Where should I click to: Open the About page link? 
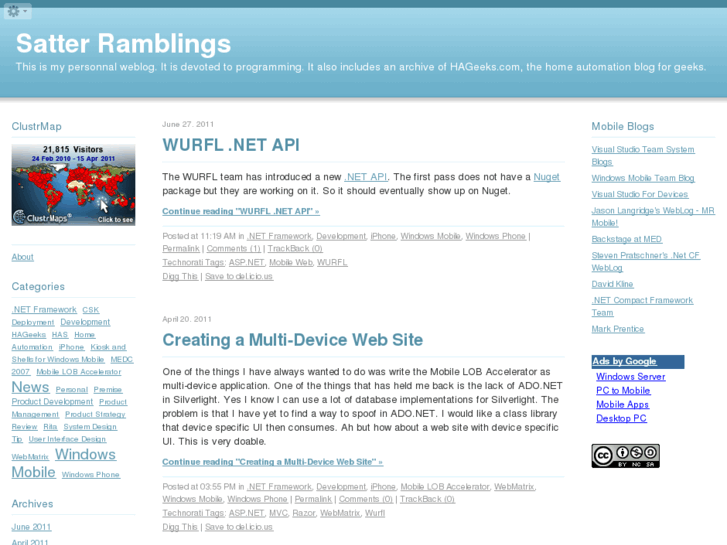23,257
